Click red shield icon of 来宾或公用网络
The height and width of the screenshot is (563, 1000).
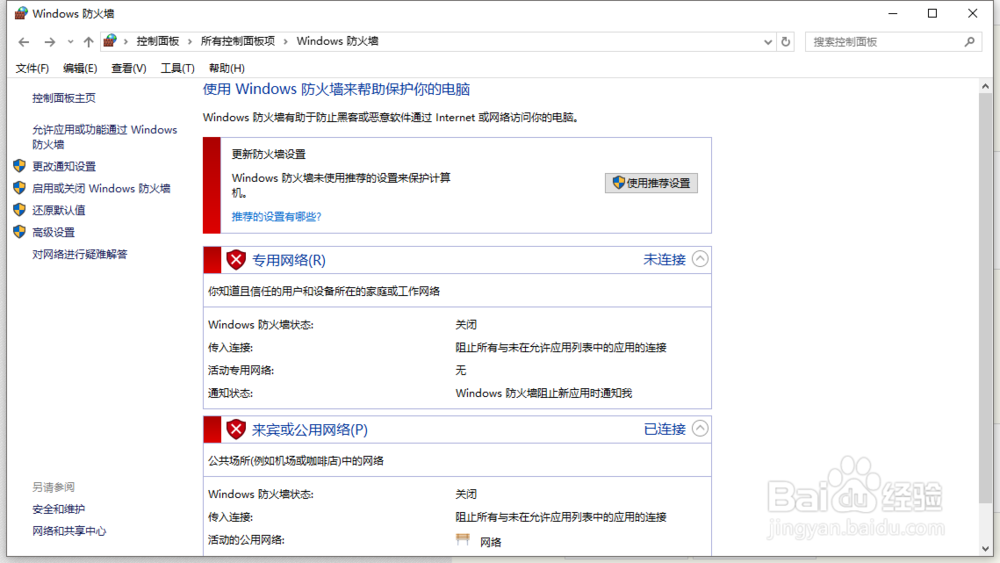click(x=236, y=430)
